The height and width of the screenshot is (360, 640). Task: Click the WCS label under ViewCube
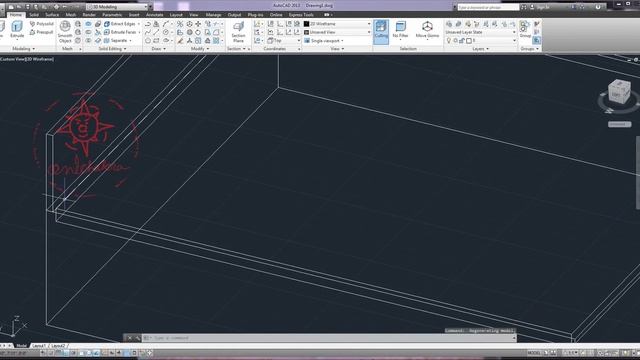pyautogui.click(x=619, y=124)
